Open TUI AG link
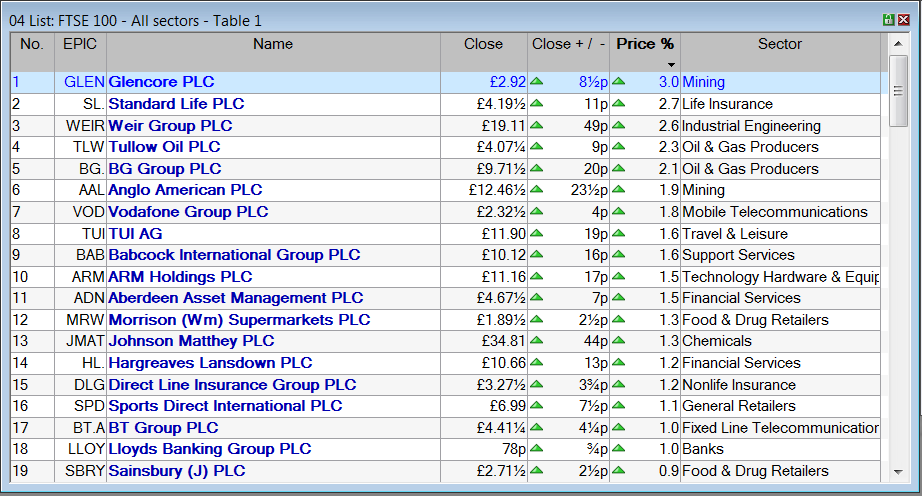This screenshot has height=496, width=922. click(135, 234)
